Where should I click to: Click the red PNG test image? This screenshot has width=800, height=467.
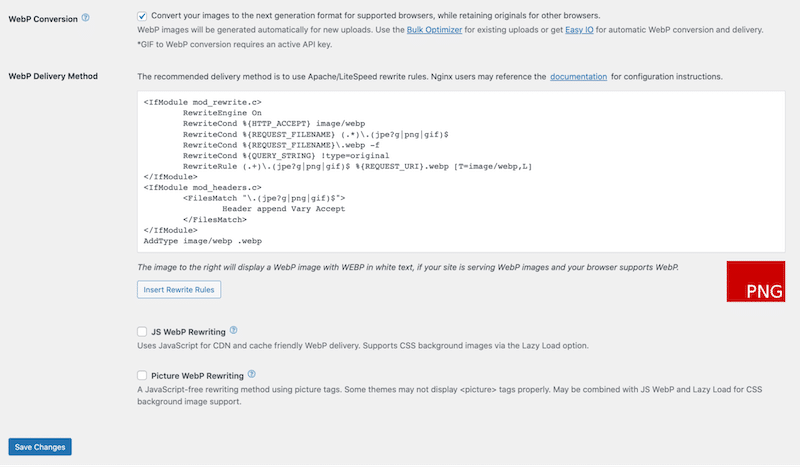pyautogui.click(x=755, y=282)
